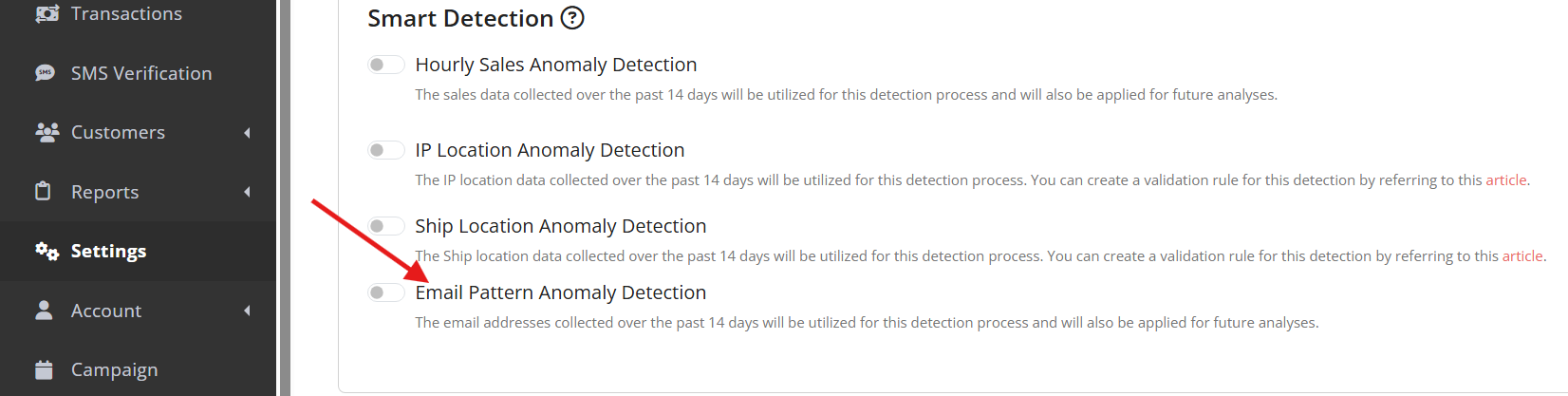Open Smart Detection help question mark
This screenshot has width=1568, height=396.
(572, 18)
